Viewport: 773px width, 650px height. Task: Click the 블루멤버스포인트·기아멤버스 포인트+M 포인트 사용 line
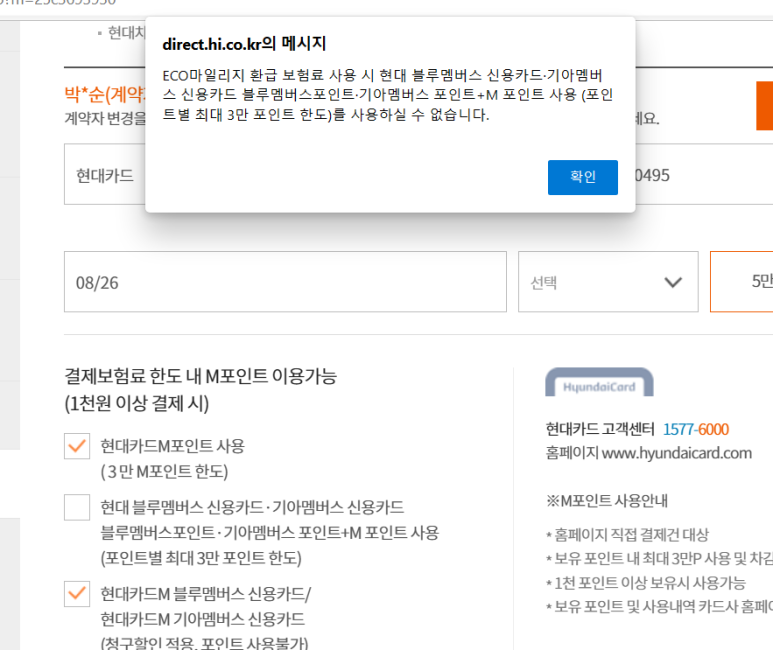click(270, 533)
